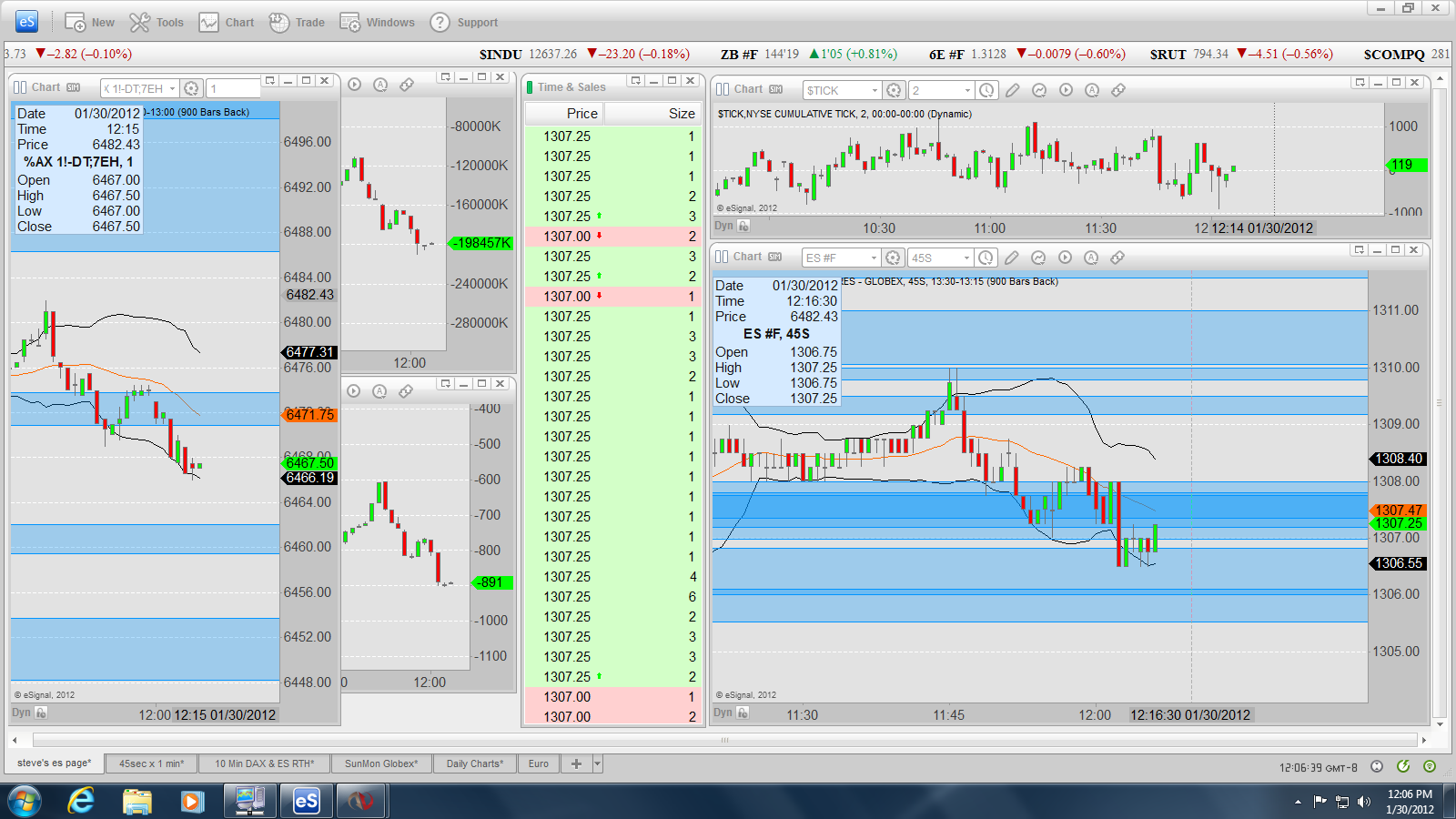This screenshot has height=819, width=1456.
Task: Click link icon on the -891 chart window
Action: click(406, 390)
